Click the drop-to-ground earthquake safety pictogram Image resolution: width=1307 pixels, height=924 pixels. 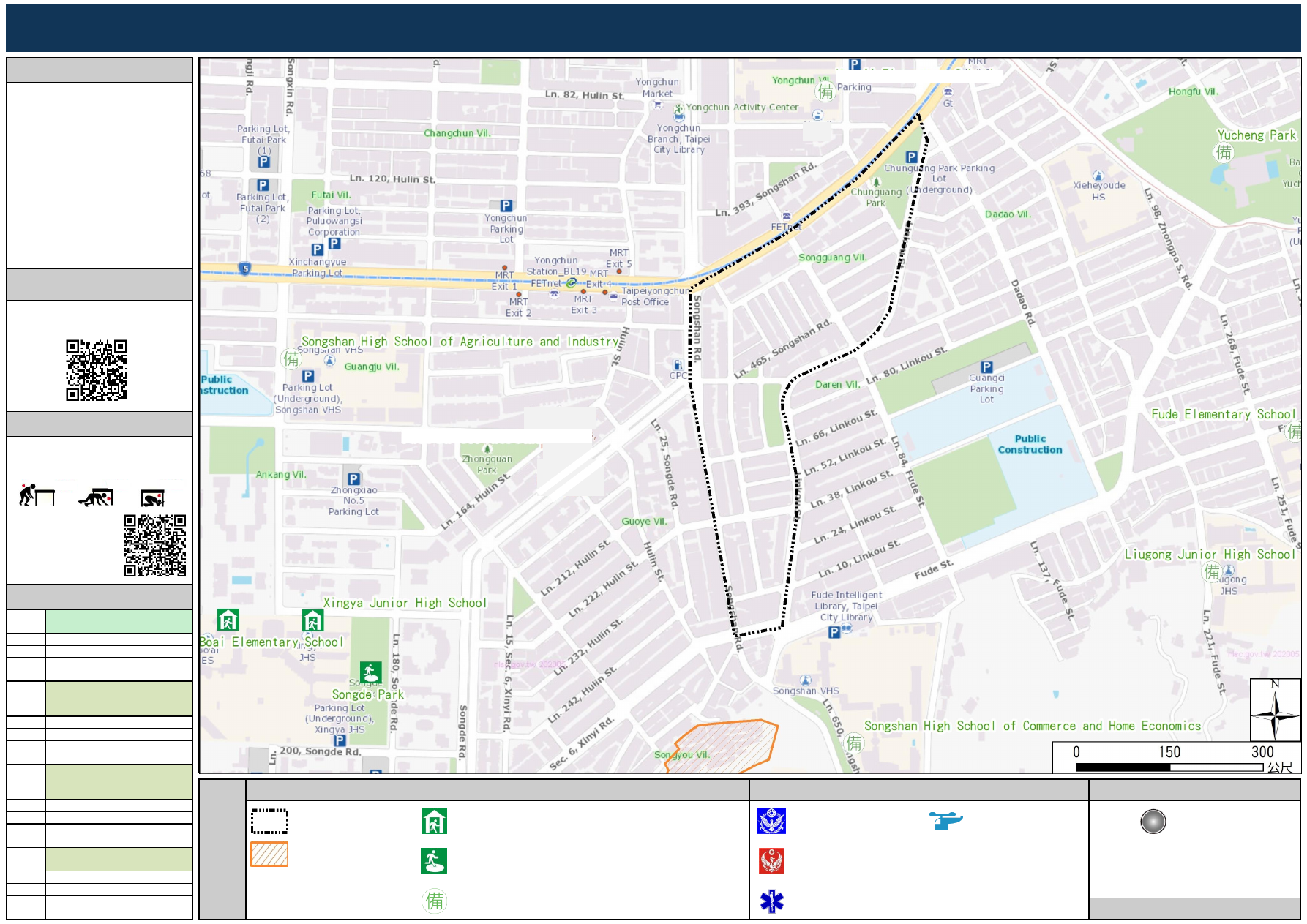(x=37, y=495)
